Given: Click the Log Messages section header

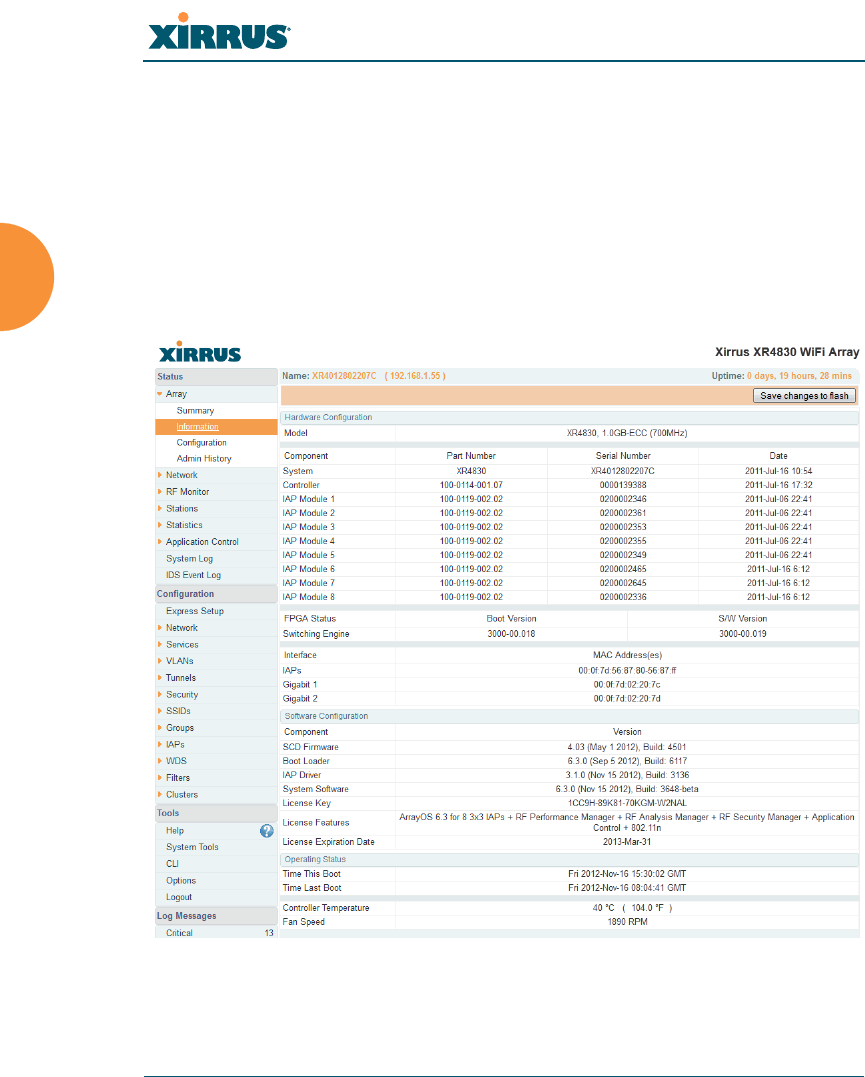Looking at the screenshot, I should (x=216, y=916).
